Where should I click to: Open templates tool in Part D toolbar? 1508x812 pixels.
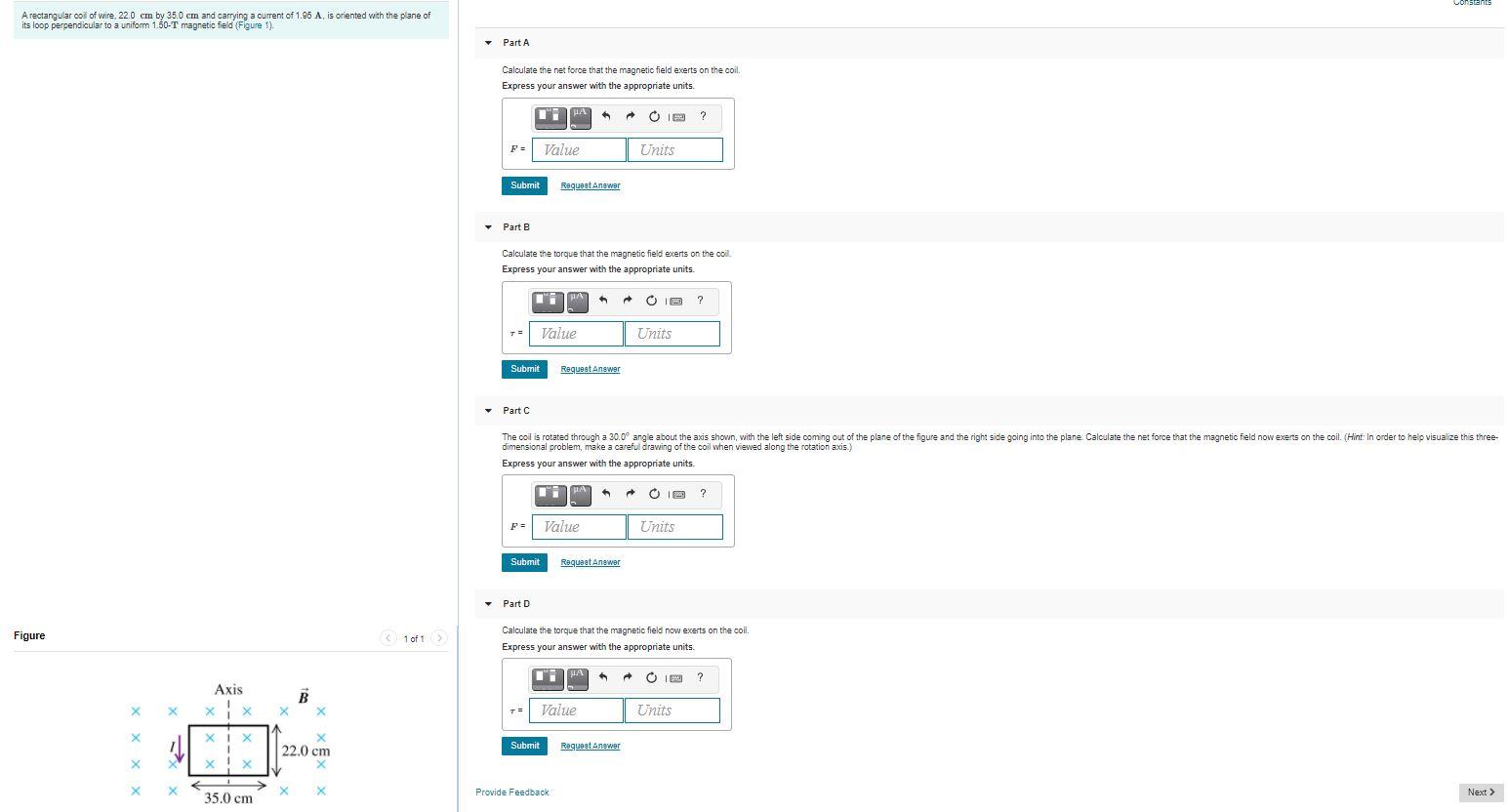pos(548,677)
